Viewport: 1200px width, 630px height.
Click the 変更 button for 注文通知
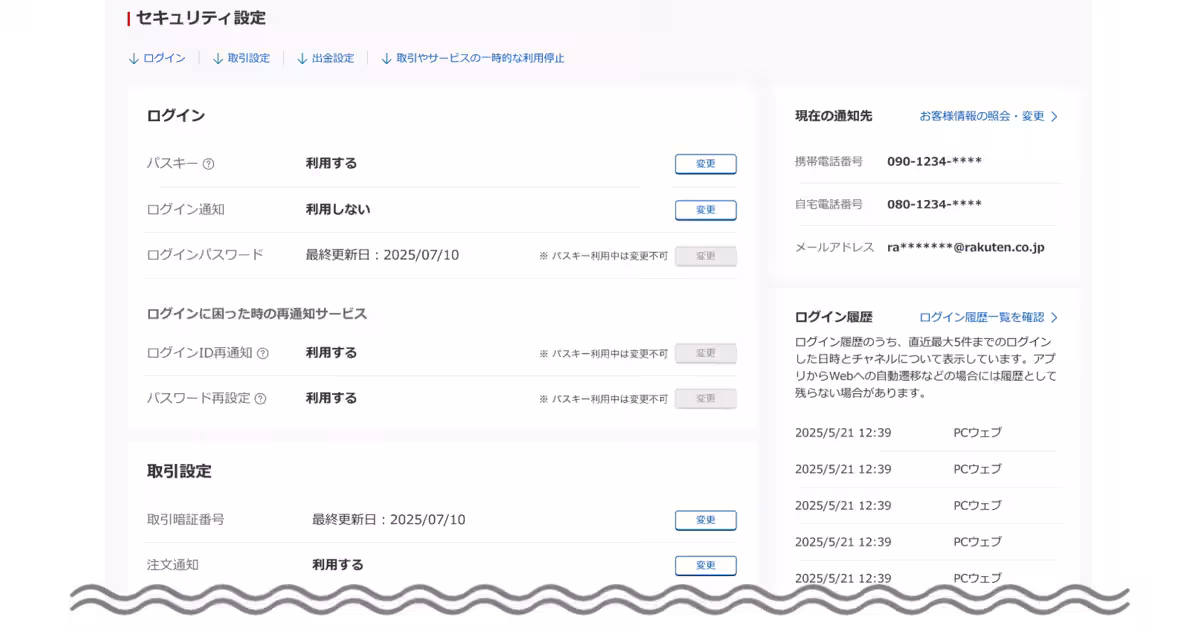(x=705, y=565)
